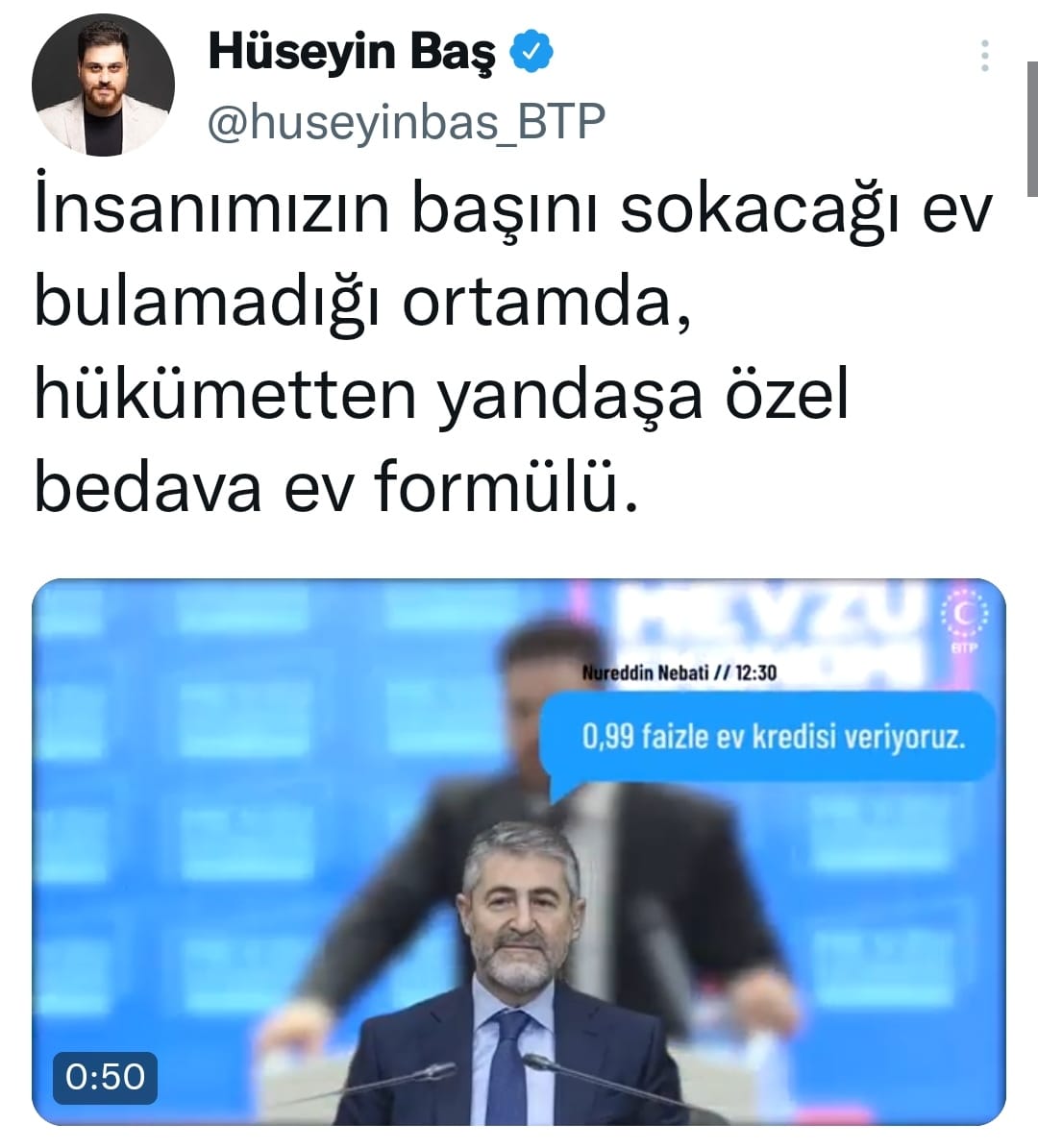The image size is (1038, 1148).
Task: Click the last line bedava ev formülü.
Action: pyautogui.click(x=336, y=488)
